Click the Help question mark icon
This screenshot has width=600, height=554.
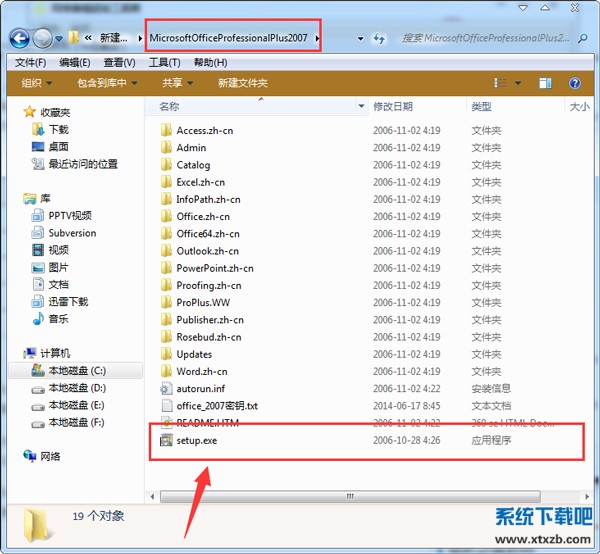(x=575, y=83)
